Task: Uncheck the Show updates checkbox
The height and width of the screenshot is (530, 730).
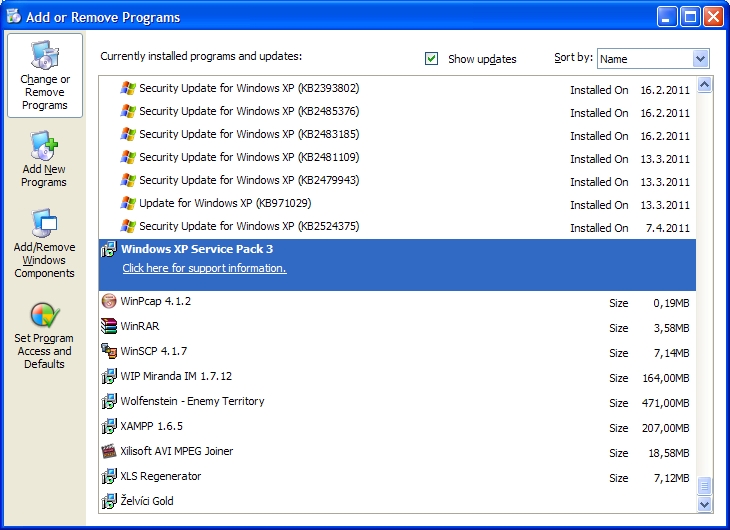Action: tap(431, 59)
